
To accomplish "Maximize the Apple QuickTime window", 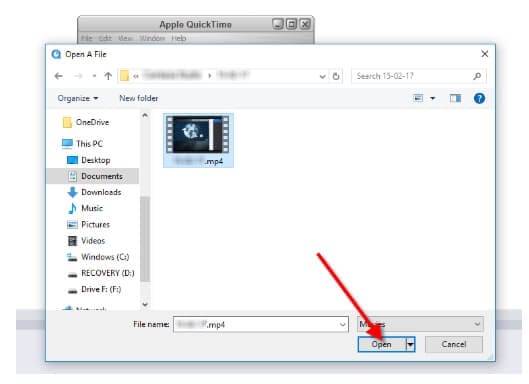I will tap(291, 24).
